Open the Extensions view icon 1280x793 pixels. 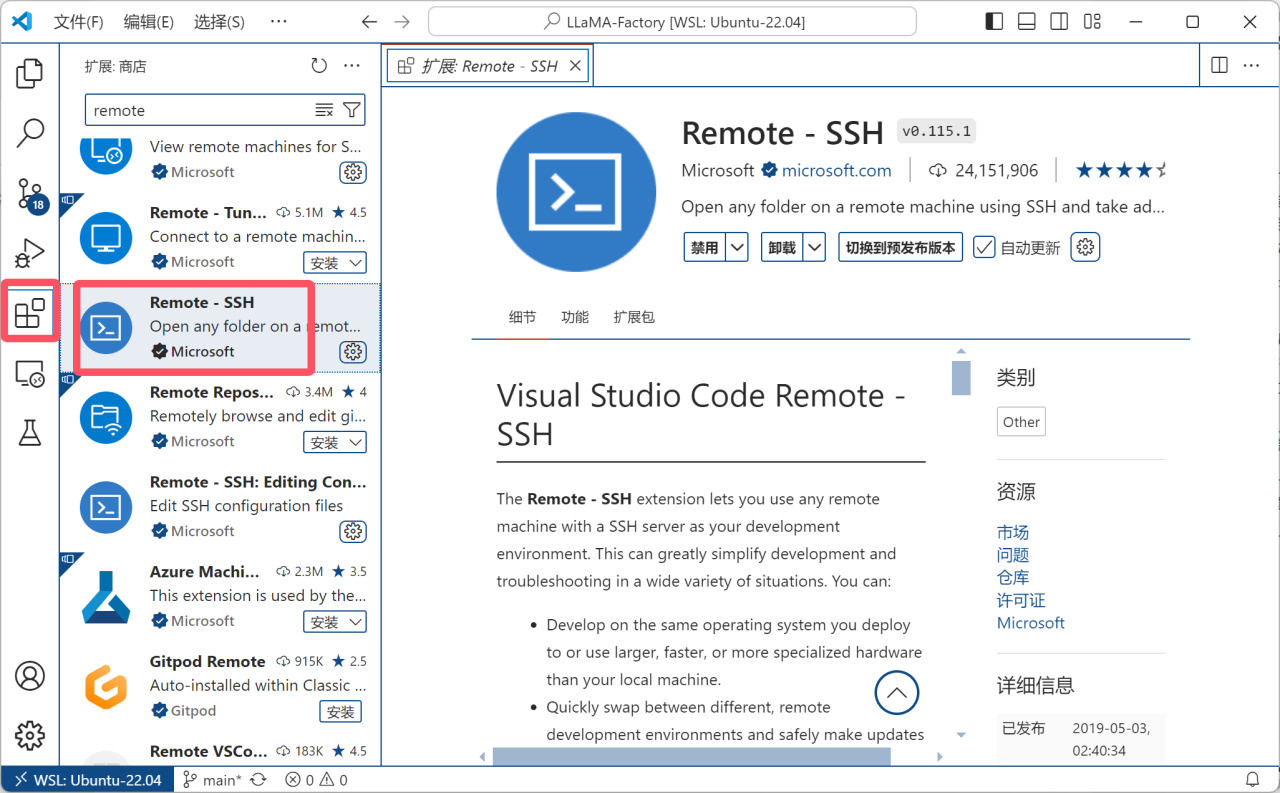click(x=30, y=313)
